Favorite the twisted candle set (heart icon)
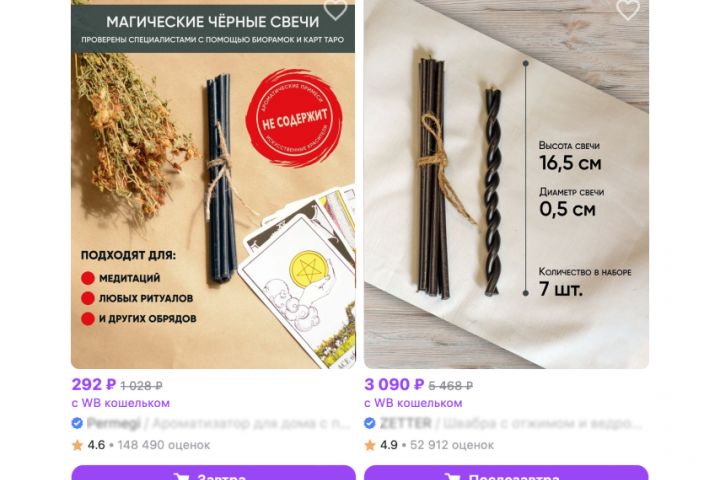 628,9
